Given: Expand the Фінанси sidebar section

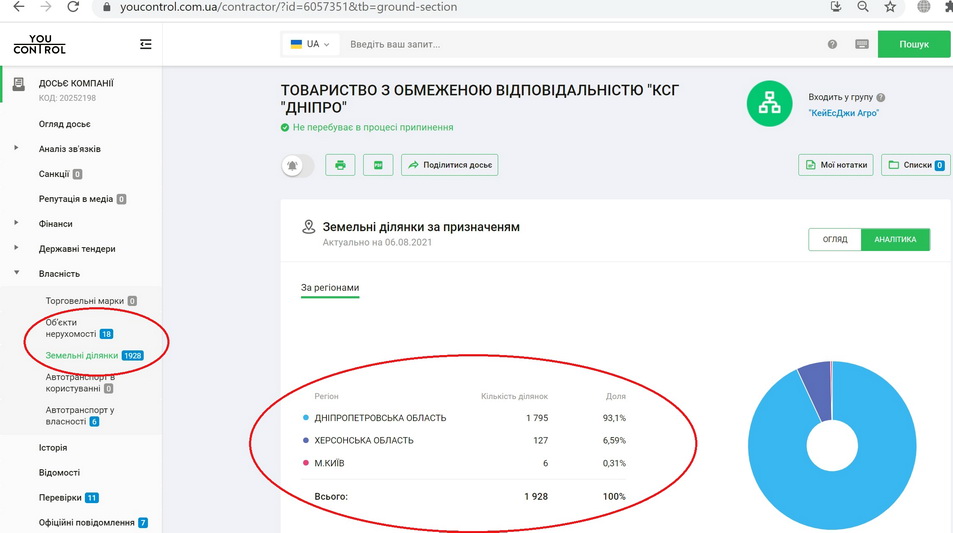Looking at the screenshot, I should click(x=16, y=222).
